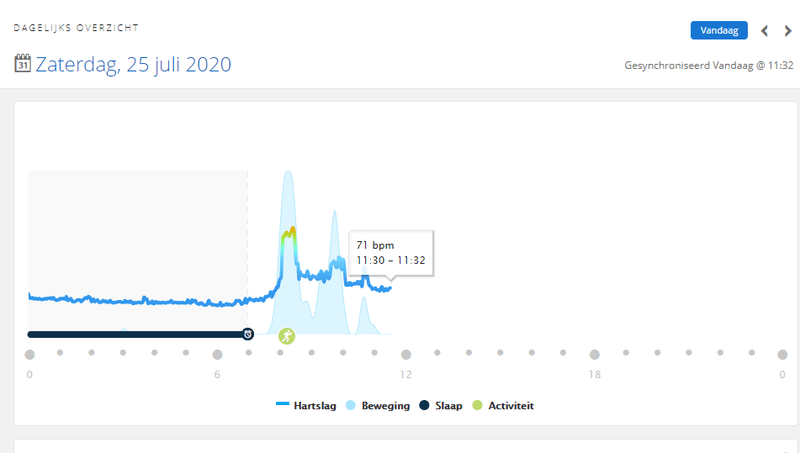Viewport: 800px width, 453px height.
Task: Click the Gesynchroniseerd Vandaag sync status text
Action: tap(707, 66)
